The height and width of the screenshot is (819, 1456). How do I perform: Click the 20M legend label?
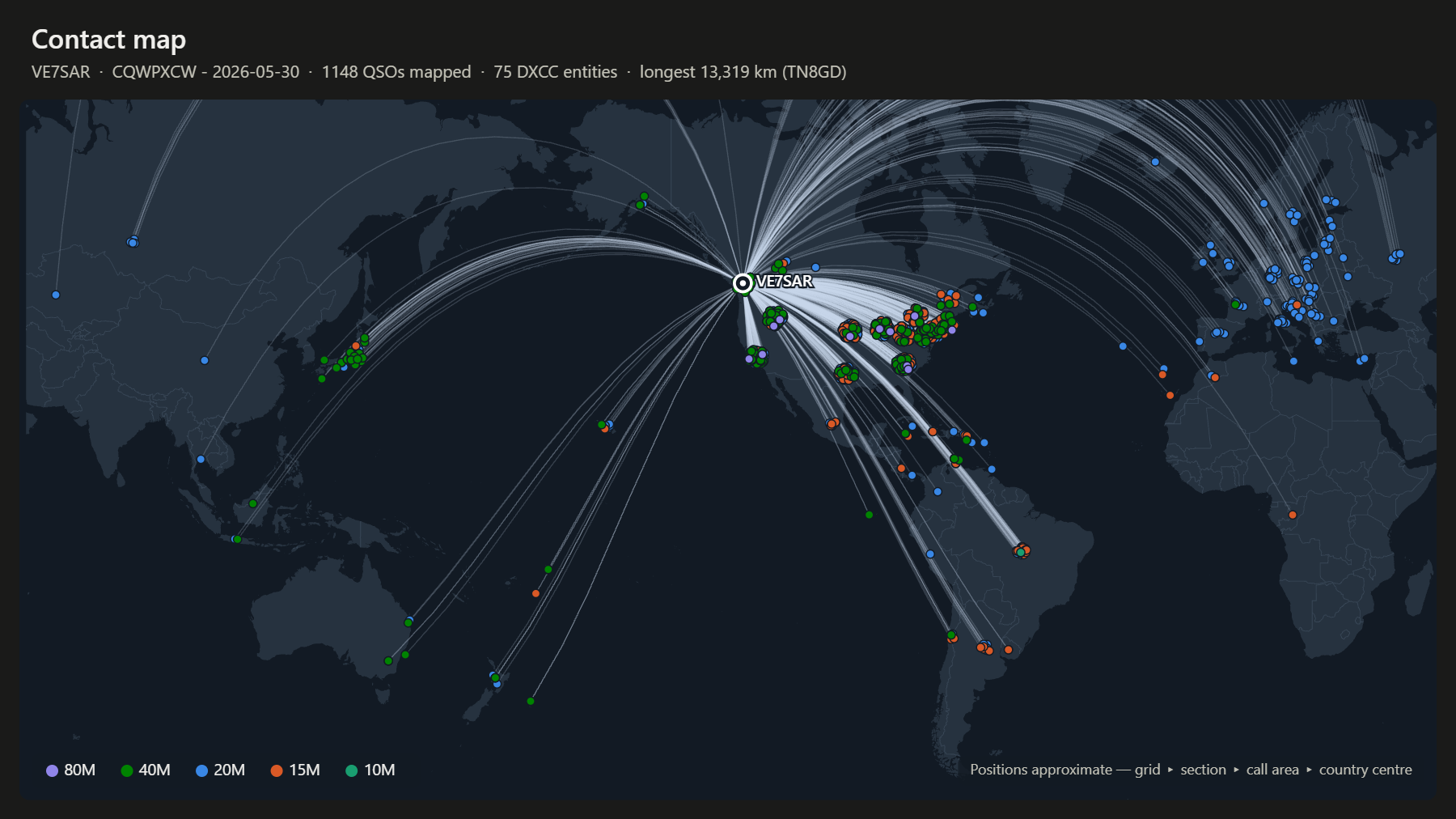[x=229, y=770]
